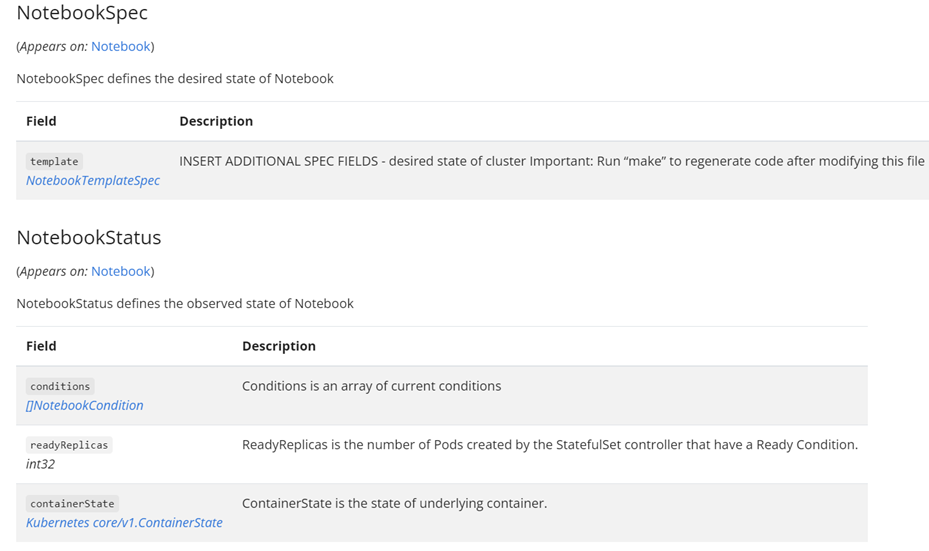The image size is (929, 551).
Task: Select the readyReplicas field code label
Action: pyautogui.click(x=69, y=445)
